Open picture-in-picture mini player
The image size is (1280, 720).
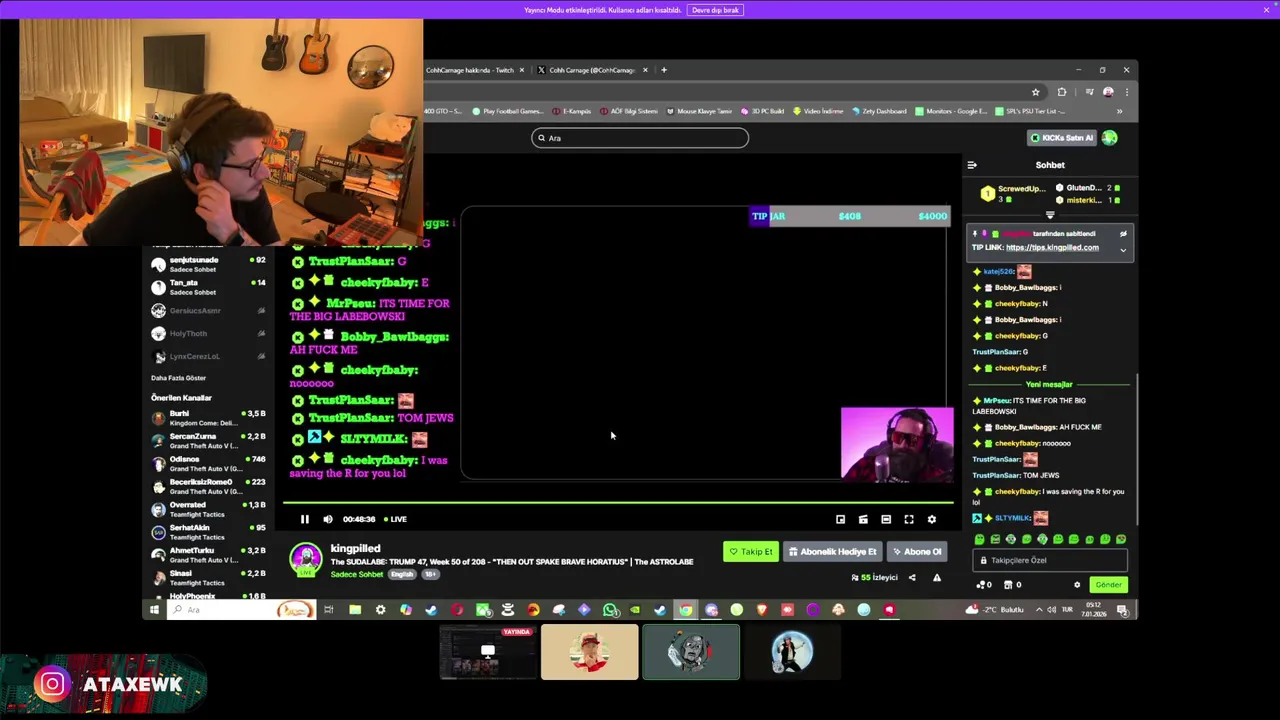[x=840, y=519]
